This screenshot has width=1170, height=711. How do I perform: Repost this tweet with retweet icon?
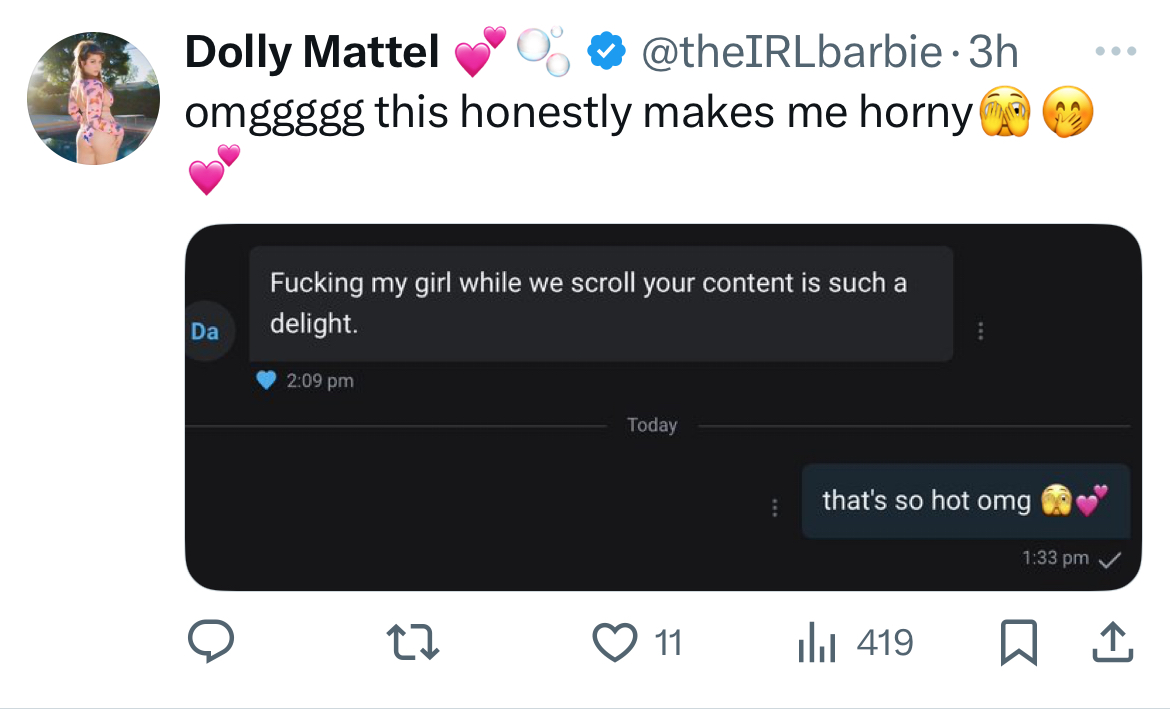(x=413, y=642)
